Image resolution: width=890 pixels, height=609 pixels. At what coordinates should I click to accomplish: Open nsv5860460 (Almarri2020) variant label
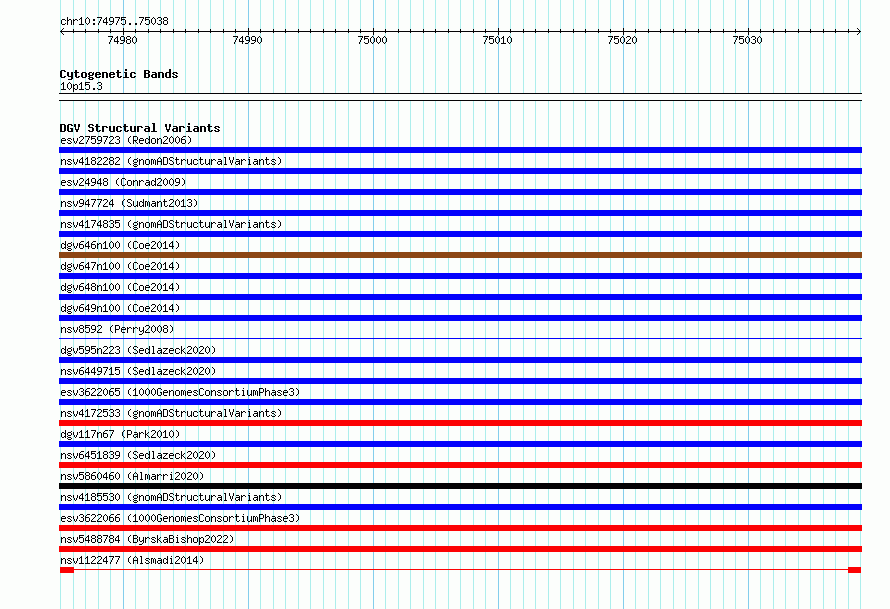click(x=132, y=476)
